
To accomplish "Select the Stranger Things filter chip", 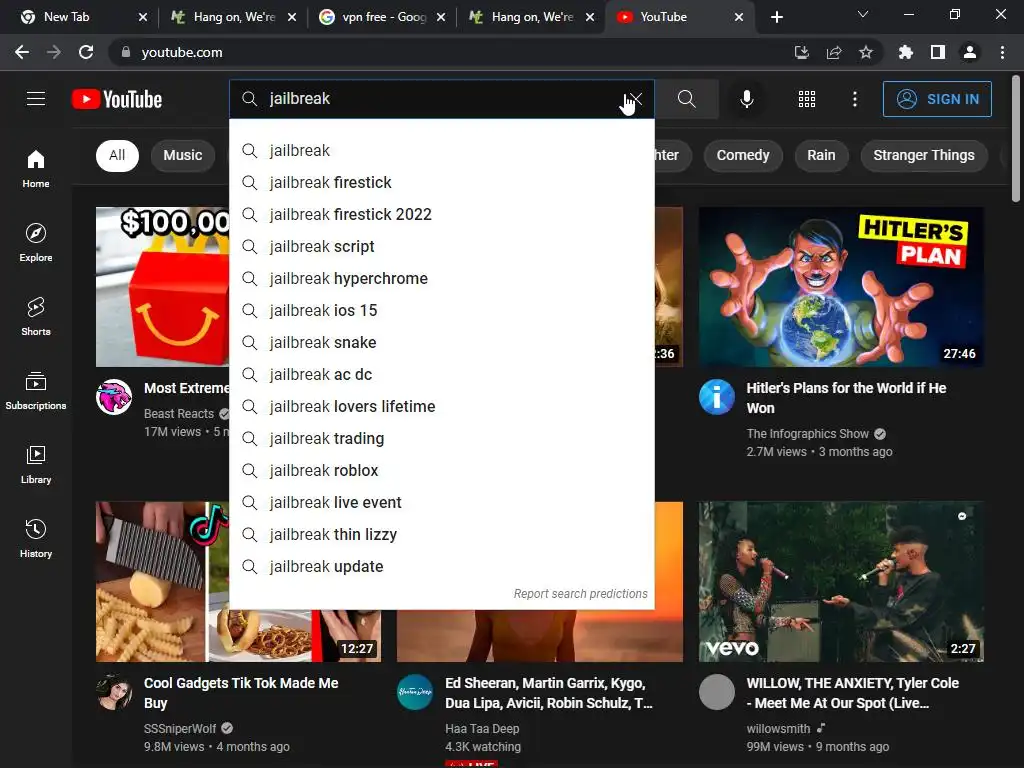I will point(923,155).
